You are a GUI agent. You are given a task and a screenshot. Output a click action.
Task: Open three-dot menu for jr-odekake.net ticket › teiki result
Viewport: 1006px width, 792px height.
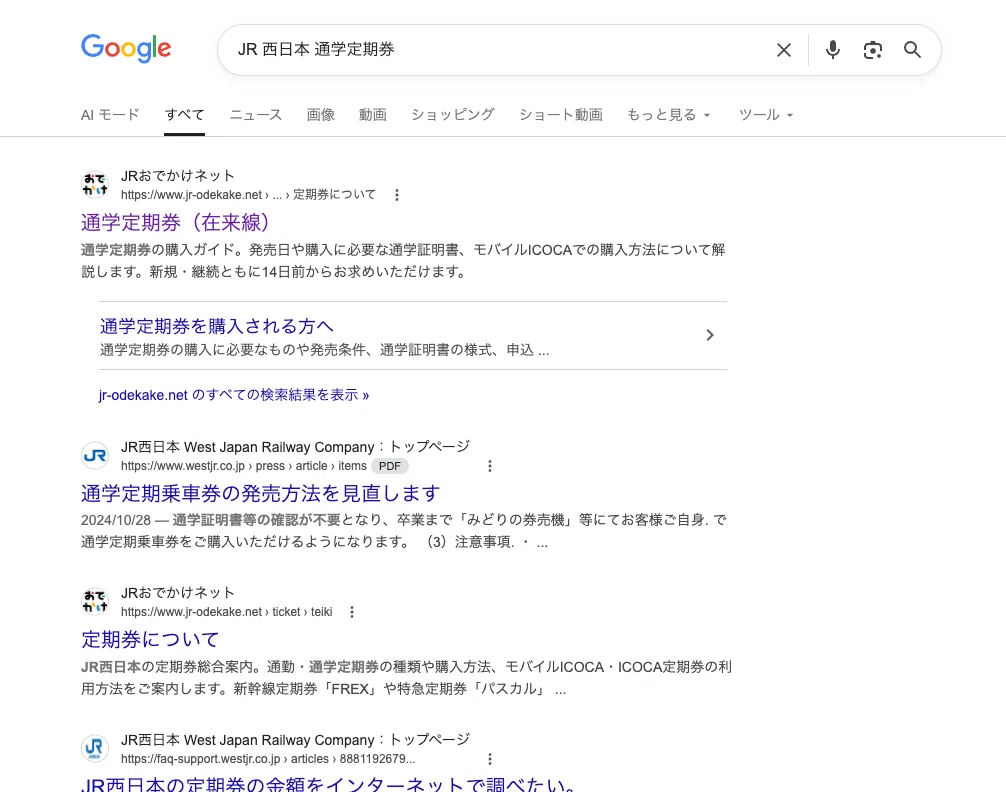tap(352, 612)
